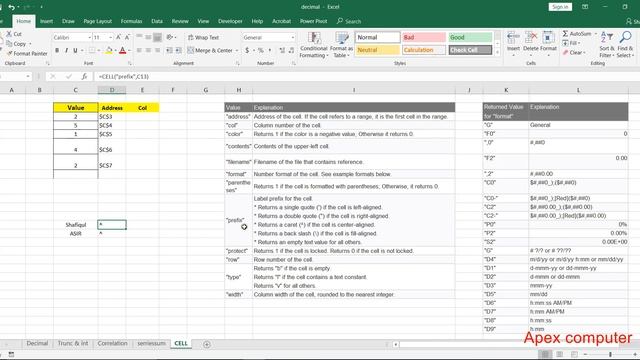Click Increase Decimal icon

click(x=282, y=50)
